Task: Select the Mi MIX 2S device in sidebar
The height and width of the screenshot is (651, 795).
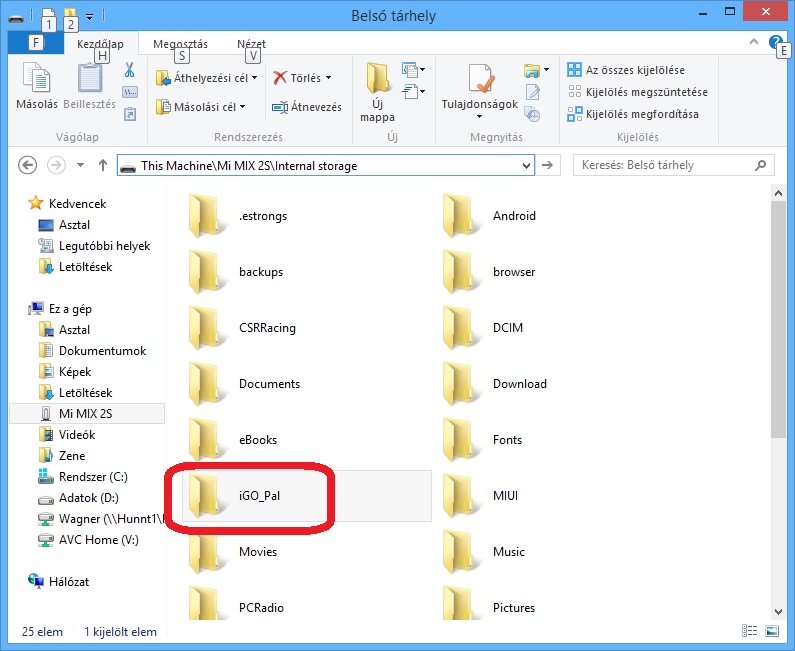Action: click(84, 413)
